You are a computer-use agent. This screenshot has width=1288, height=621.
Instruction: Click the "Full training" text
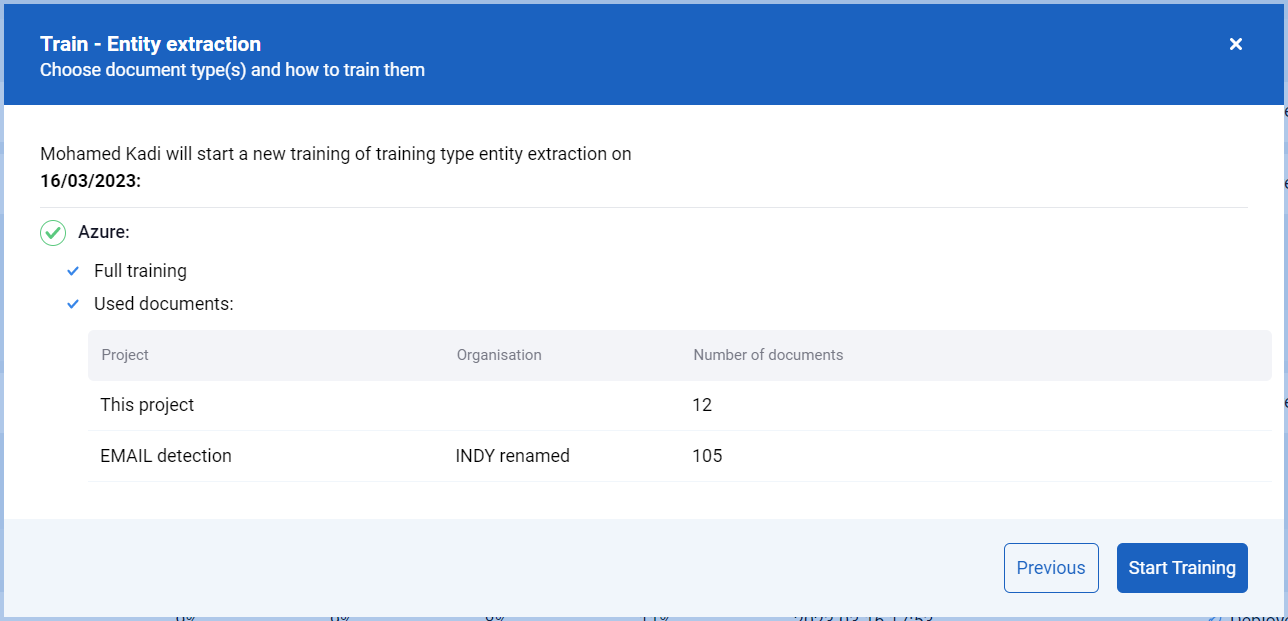(140, 271)
